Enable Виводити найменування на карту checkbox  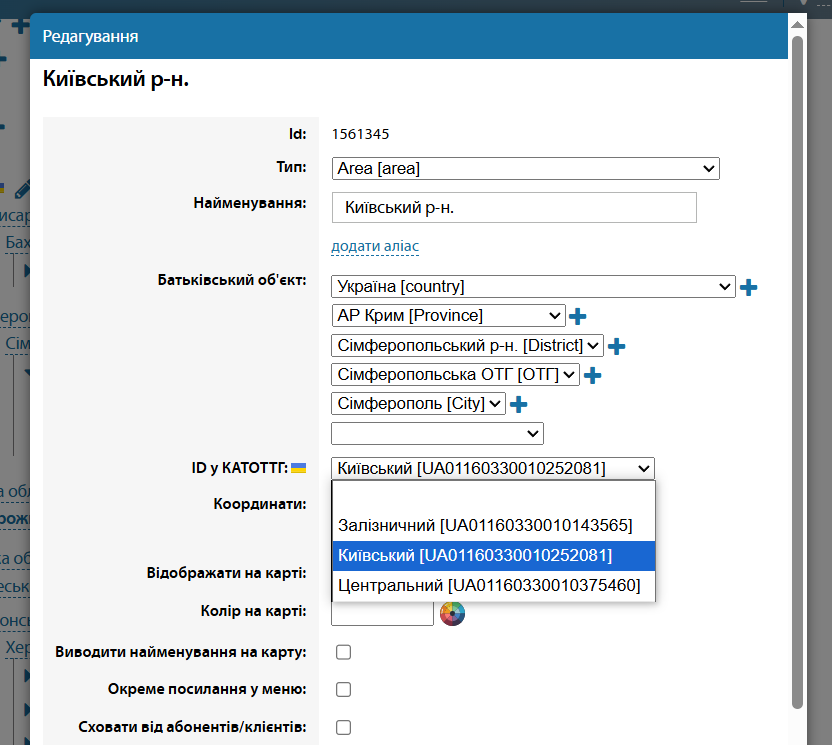click(x=344, y=653)
